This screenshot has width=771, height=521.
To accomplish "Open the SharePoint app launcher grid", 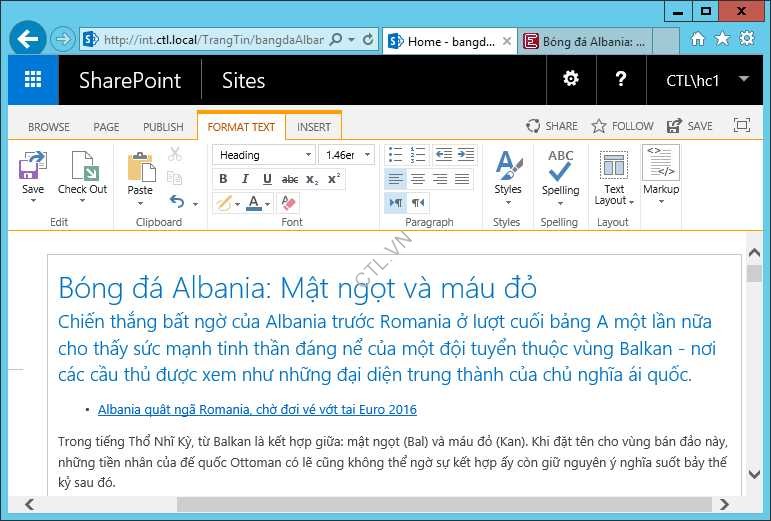I will pyautogui.click(x=33, y=80).
